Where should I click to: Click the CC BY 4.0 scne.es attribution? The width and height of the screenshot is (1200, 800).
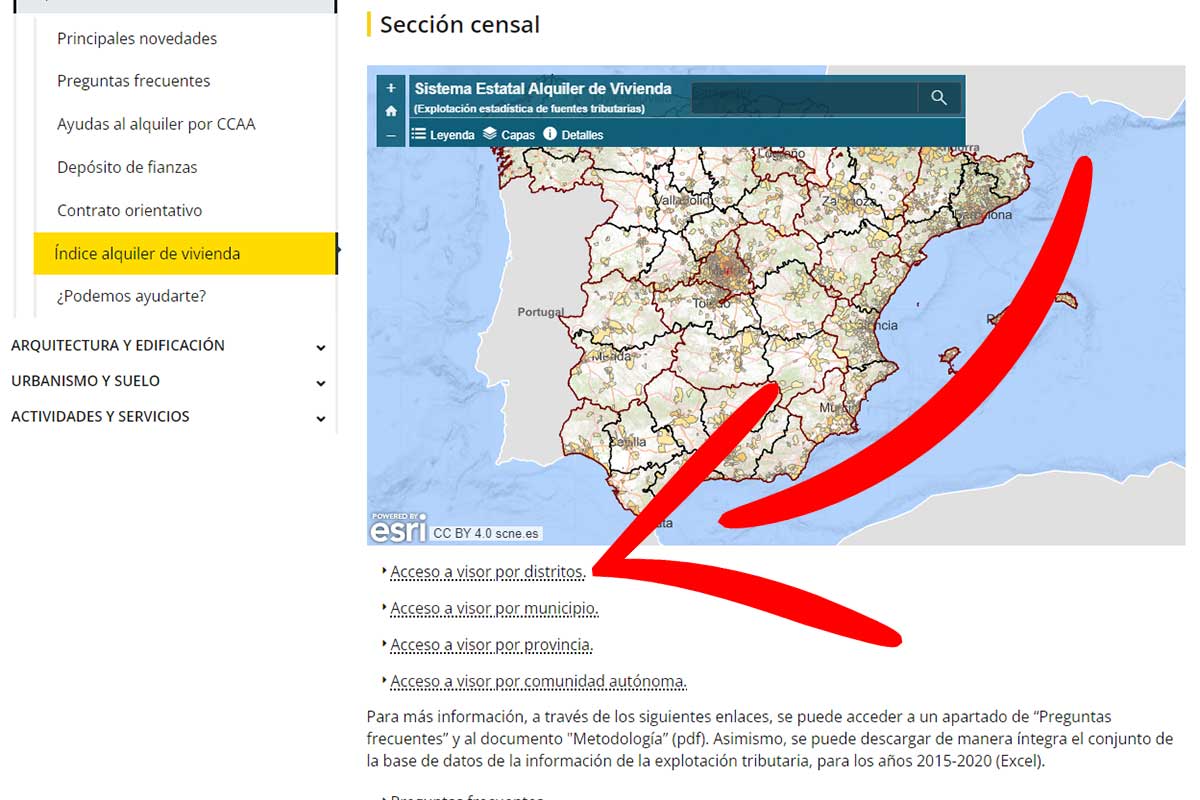pos(486,533)
